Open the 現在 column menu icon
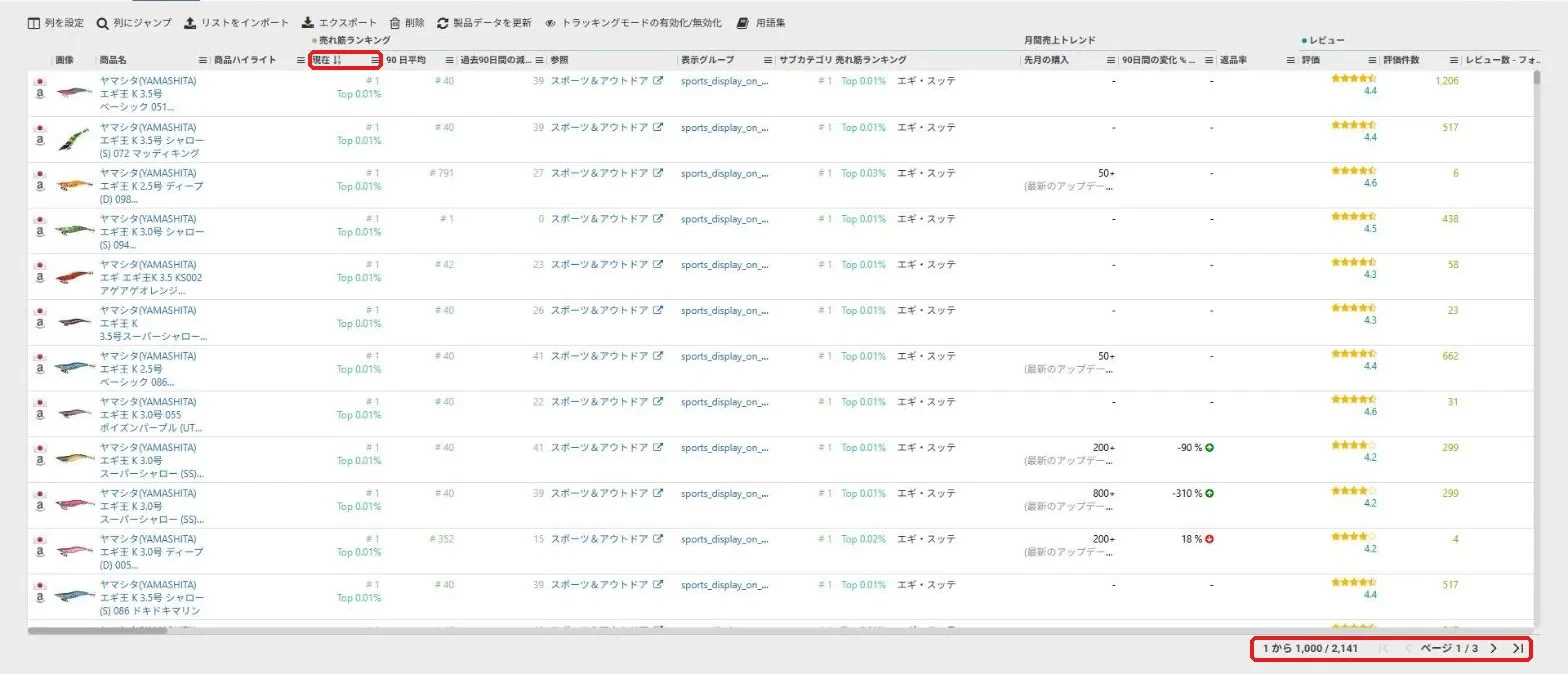Image resolution: width=1568 pixels, height=674 pixels. (x=375, y=60)
